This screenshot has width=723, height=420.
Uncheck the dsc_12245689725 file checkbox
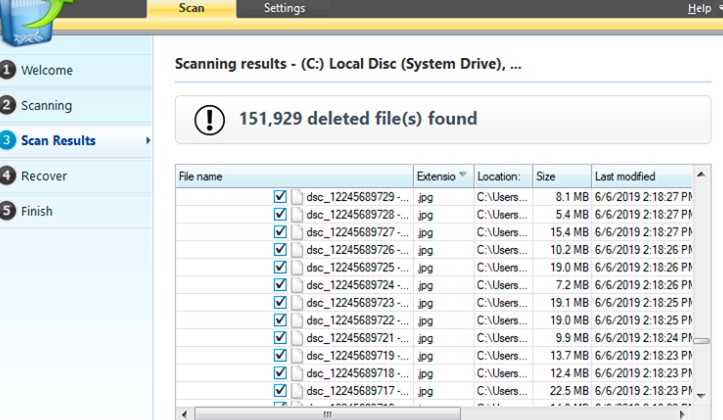[280, 268]
